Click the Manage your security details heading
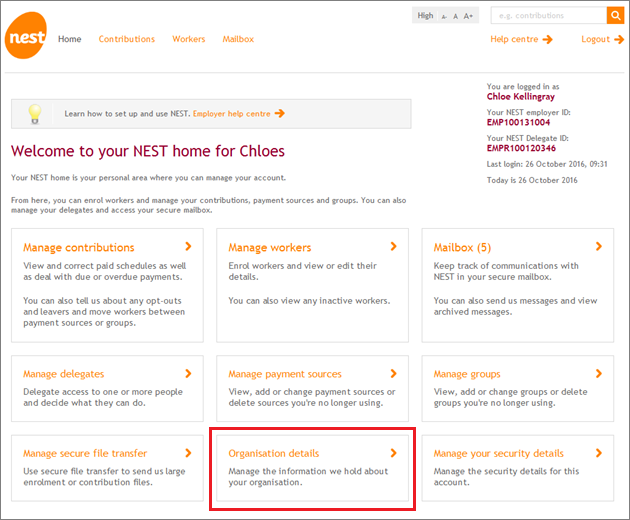This screenshot has height=520, width=630. click(x=499, y=453)
